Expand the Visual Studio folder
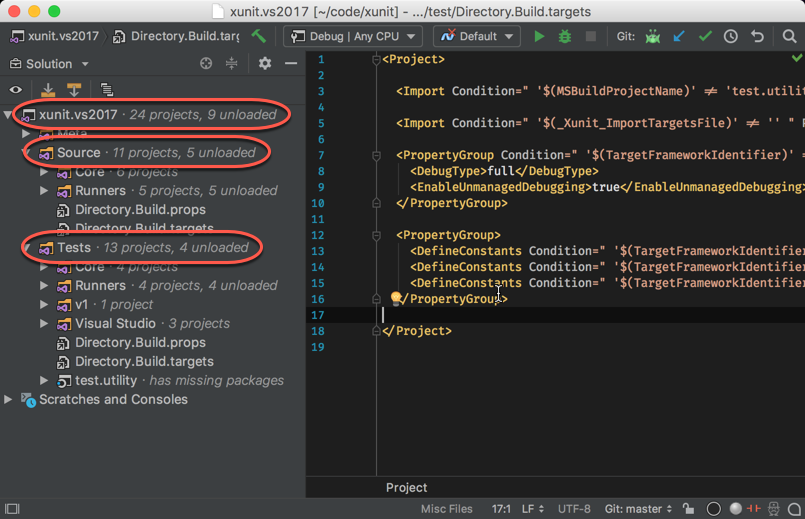 click(44, 323)
